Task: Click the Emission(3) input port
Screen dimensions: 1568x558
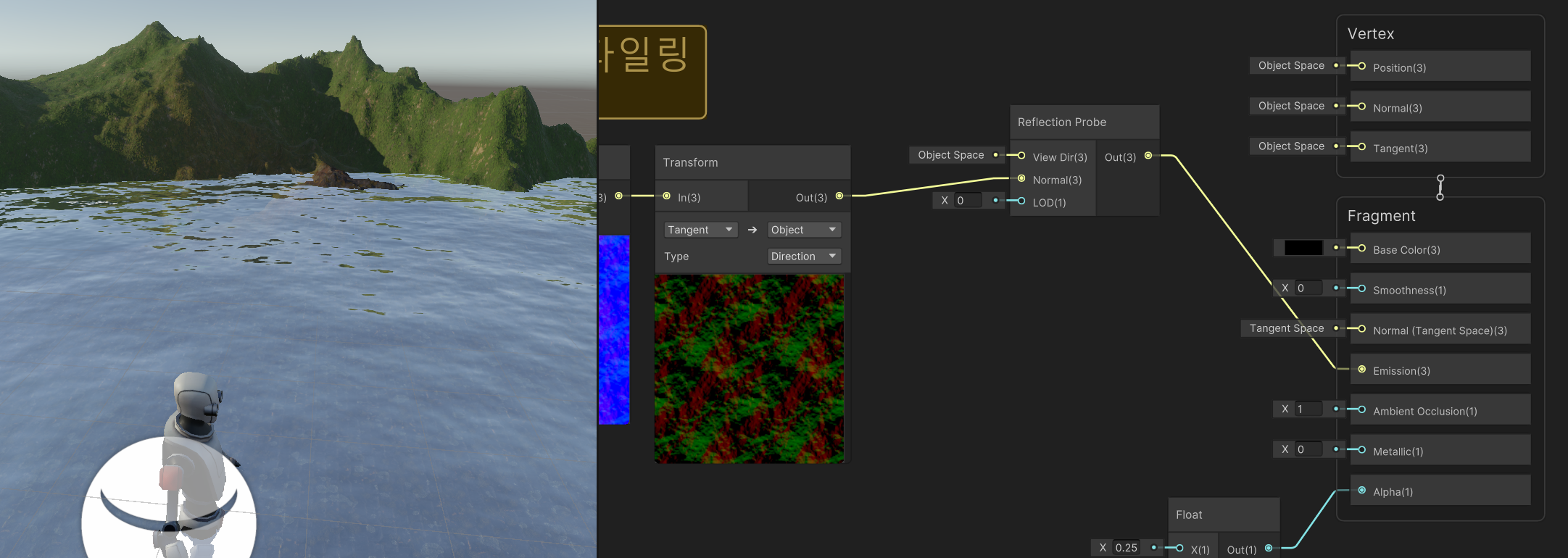Action: [x=1362, y=370]
